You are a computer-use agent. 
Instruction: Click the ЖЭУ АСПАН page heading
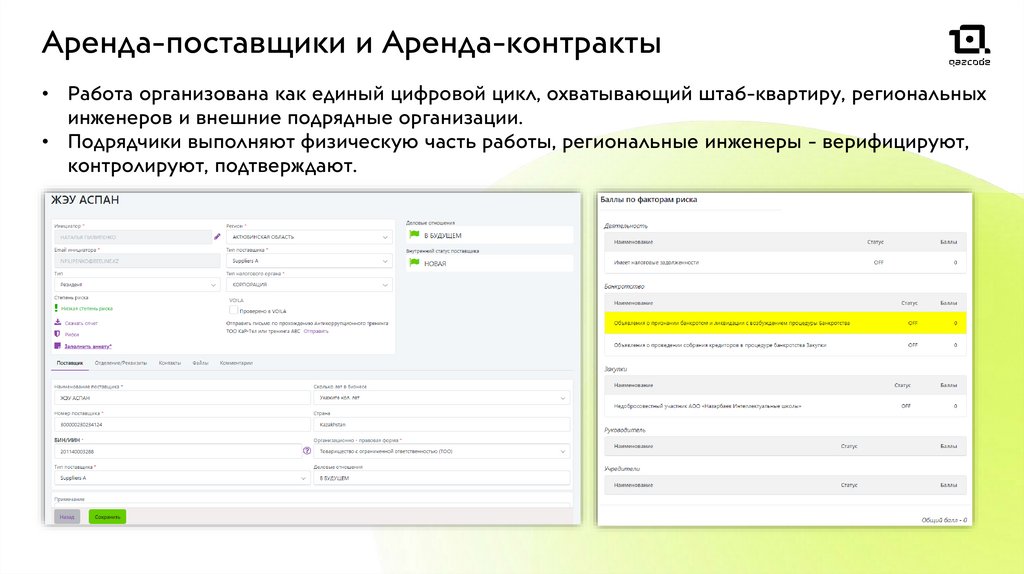pyautogui.click(x=85, y=200)
